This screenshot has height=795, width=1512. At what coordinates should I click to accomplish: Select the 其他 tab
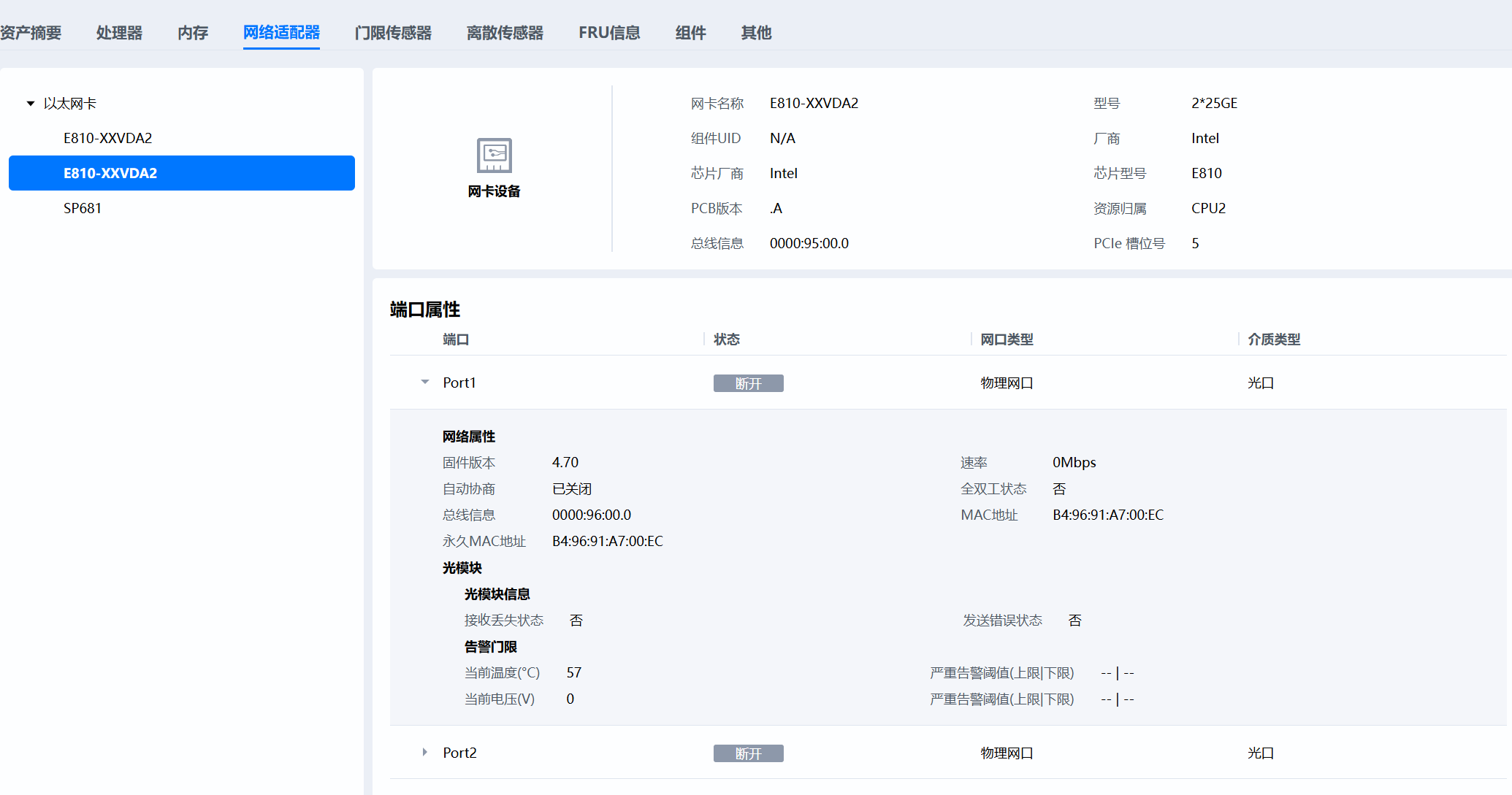(x=756, y=33)
